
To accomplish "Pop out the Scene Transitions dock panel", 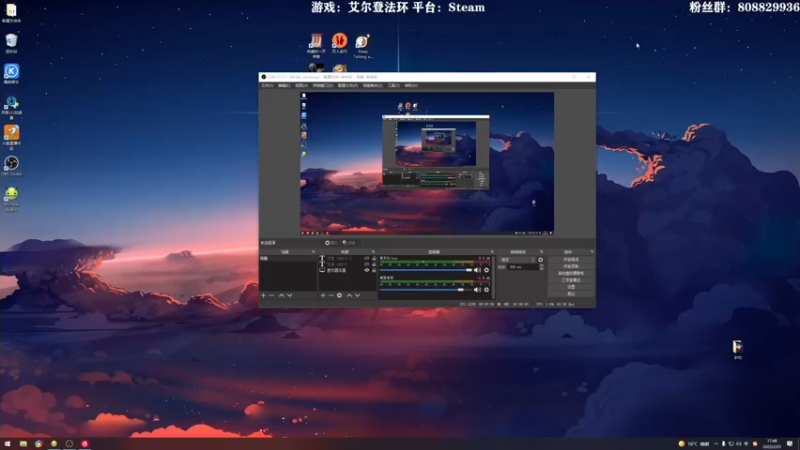I will 542,252.
